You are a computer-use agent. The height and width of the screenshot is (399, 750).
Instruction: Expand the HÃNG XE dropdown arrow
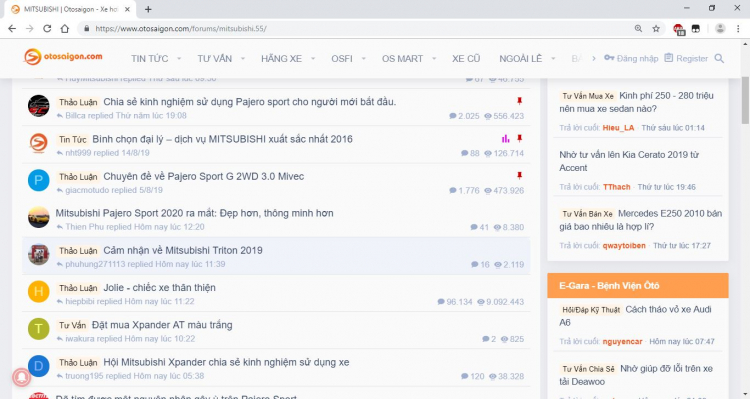(313, 59)
